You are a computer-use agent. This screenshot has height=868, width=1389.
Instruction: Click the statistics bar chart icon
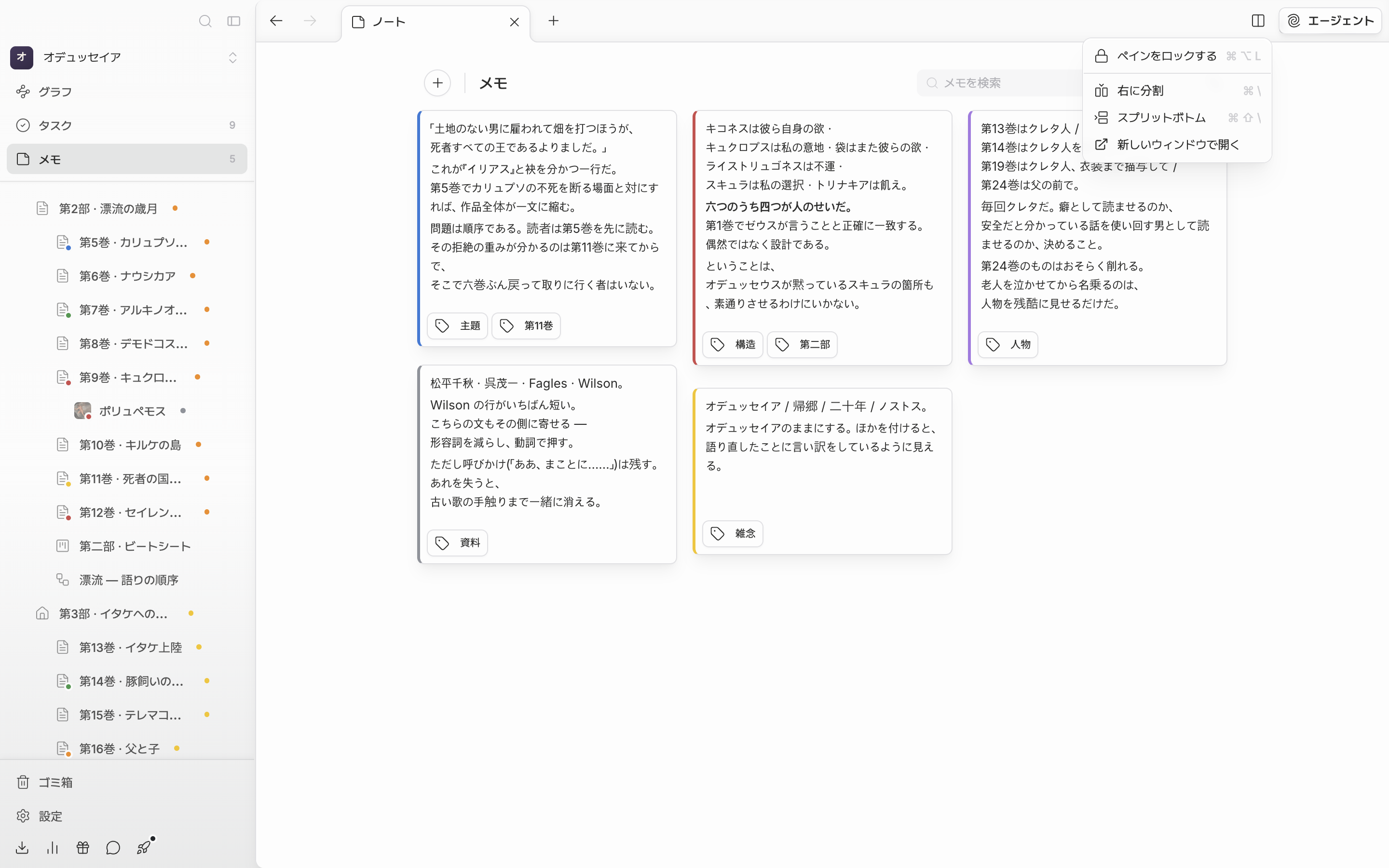point(52,848)
